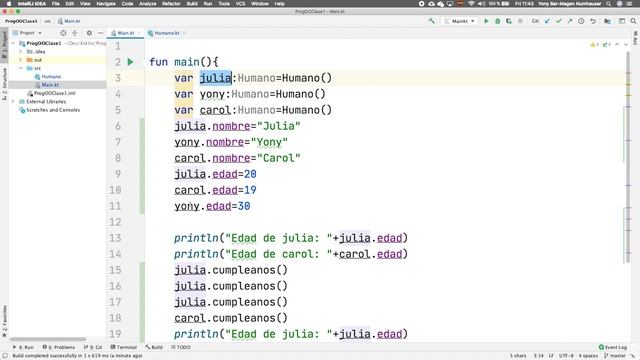Image resolution: width=640 pixels, height=360 pixels.
Task: Open macOS Spotlight search in menu bar
Action: (608, 4)
